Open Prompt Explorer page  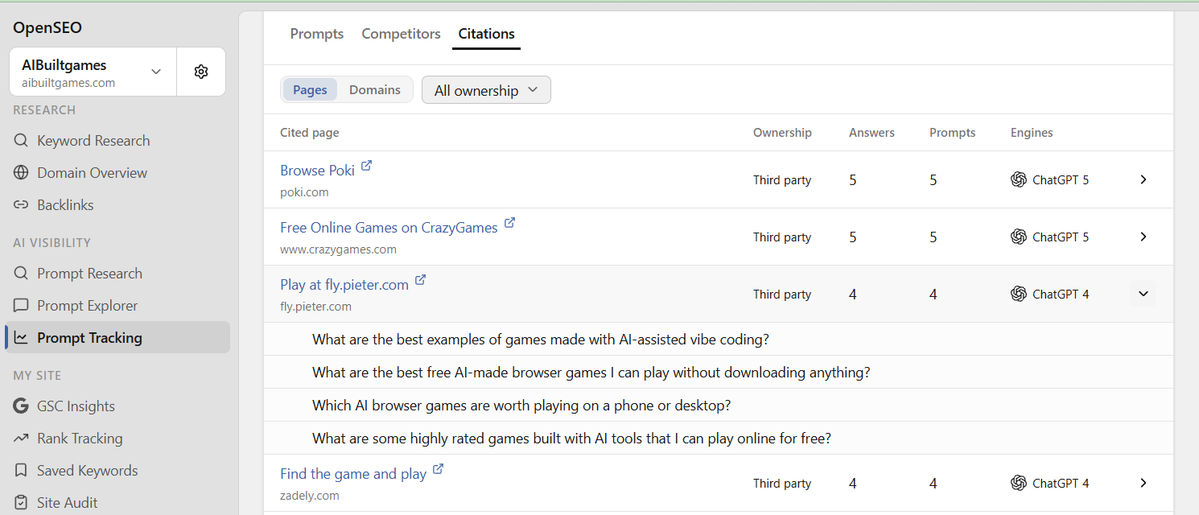click(118, 305)
